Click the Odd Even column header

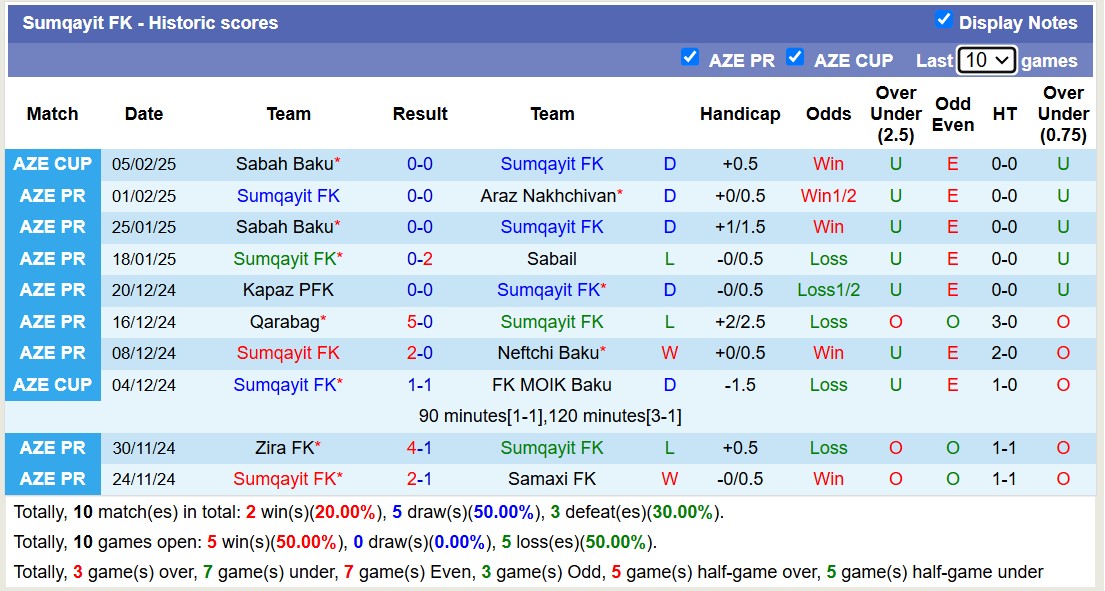[953, 114]
